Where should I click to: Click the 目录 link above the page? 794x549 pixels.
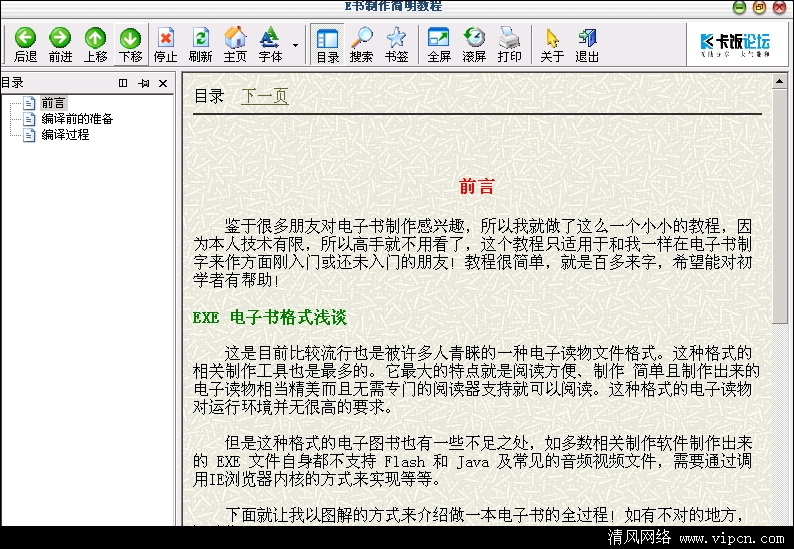(x=208, y=96)
